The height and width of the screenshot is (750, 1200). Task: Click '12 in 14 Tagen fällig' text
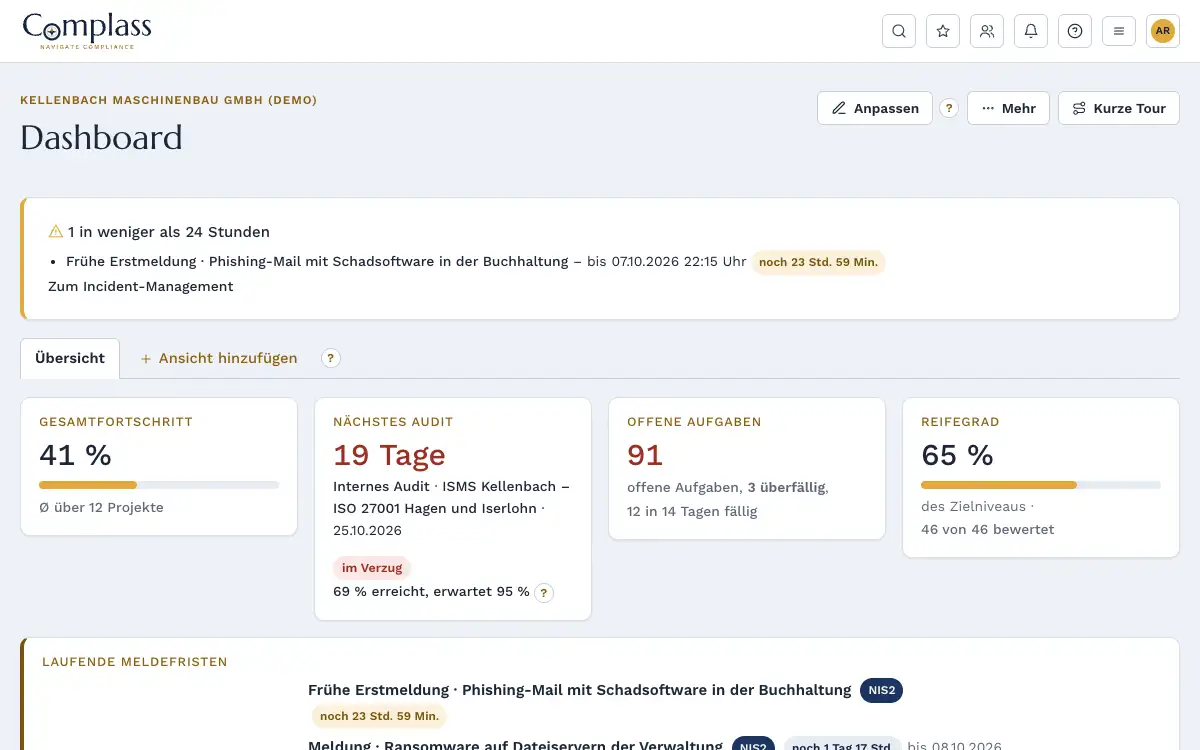(692, 511)
